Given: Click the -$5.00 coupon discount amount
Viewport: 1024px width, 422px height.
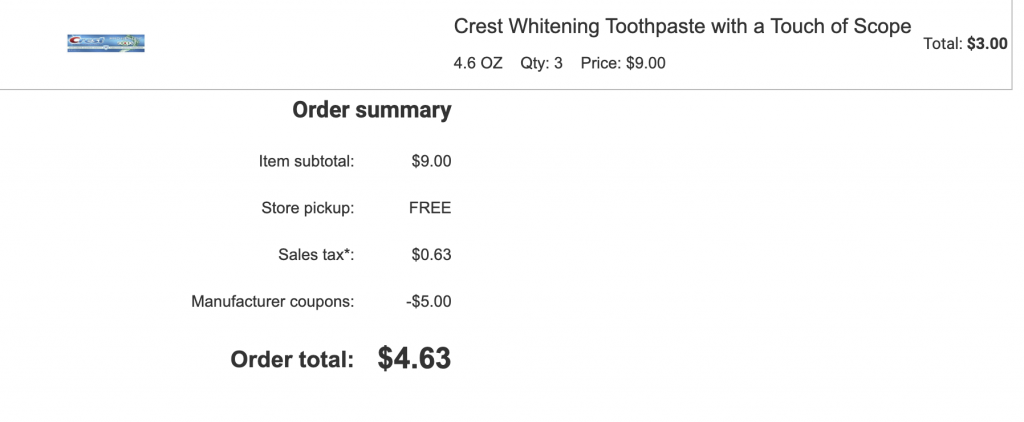Looking at the screenshot, I should tap(429, 301).
